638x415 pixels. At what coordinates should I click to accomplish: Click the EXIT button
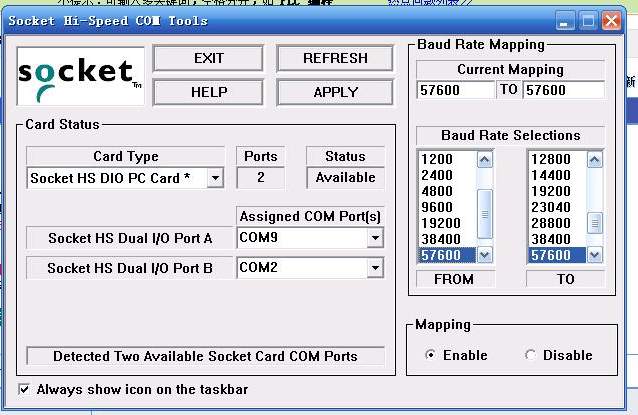coord(208,59)
